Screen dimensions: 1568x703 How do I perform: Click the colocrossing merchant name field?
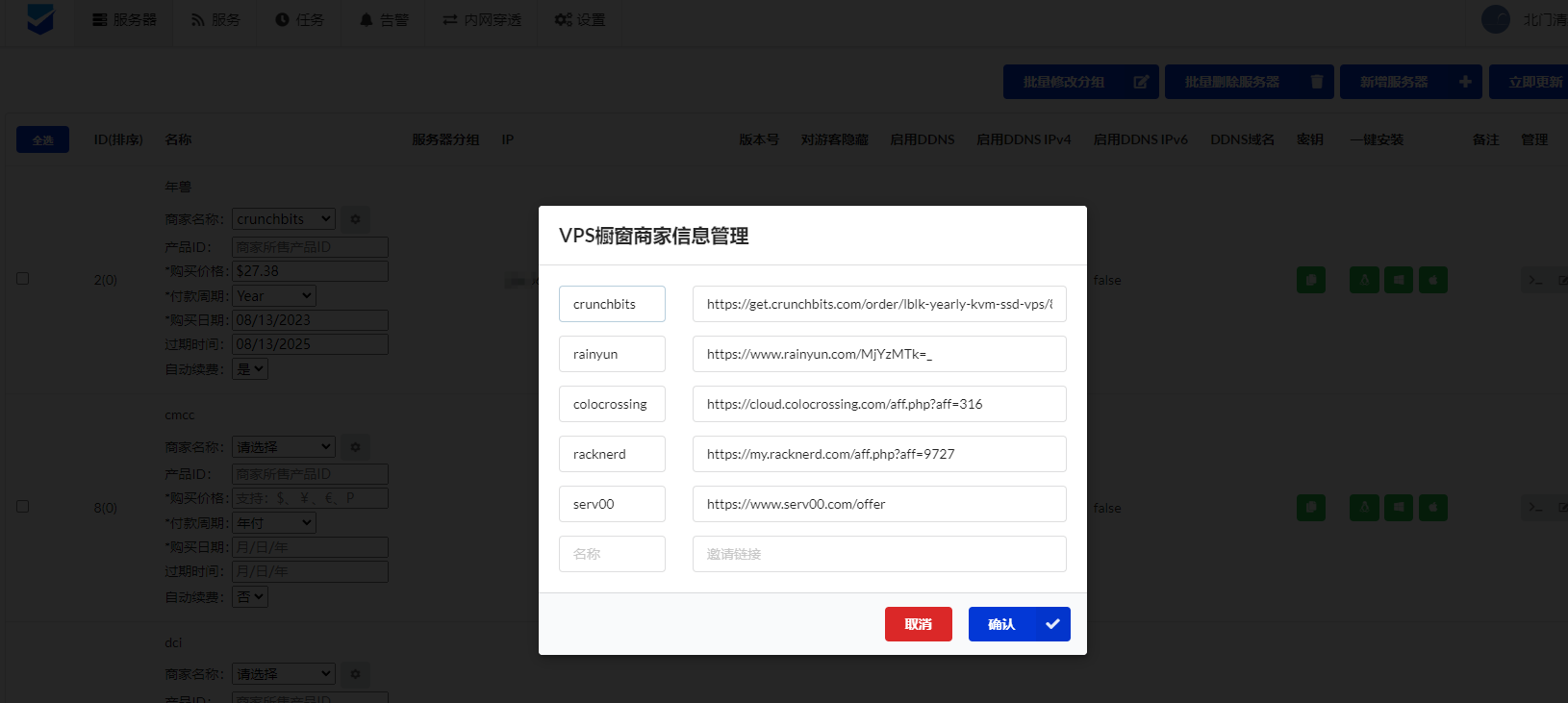(612, 404)
